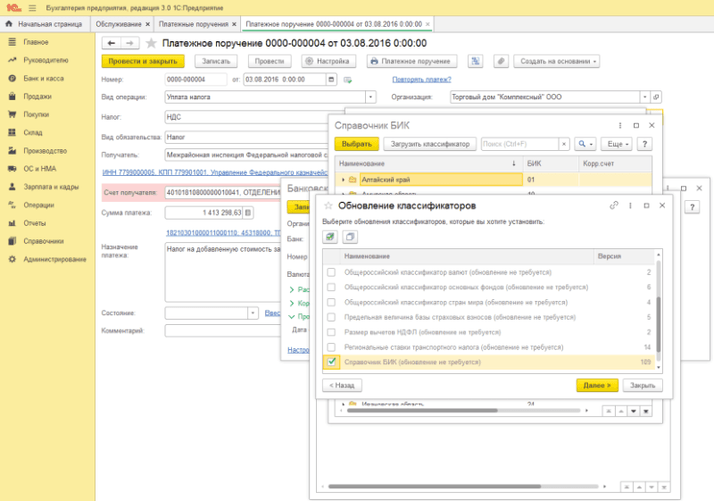The height and width of the screenshot is (501, 714).
Task: Click the Далее > button
Action: click(x=596, y=384)
